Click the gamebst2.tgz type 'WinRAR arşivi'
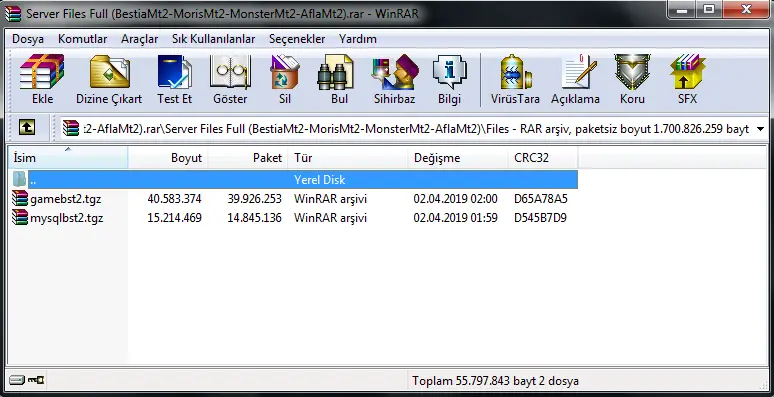 point(330,198)
